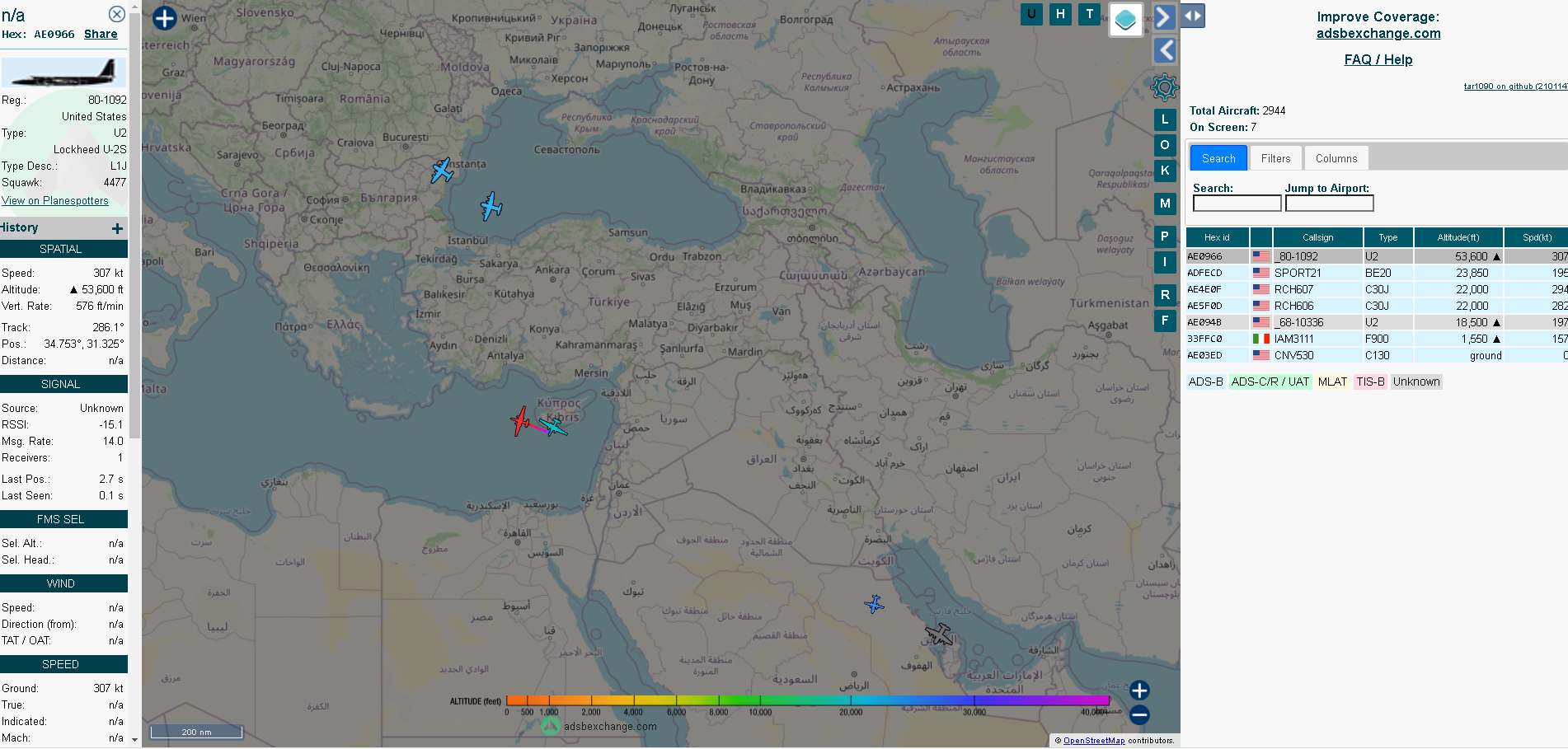
Task: Click the right chevron sidebar button
Action: point(1163,16)
